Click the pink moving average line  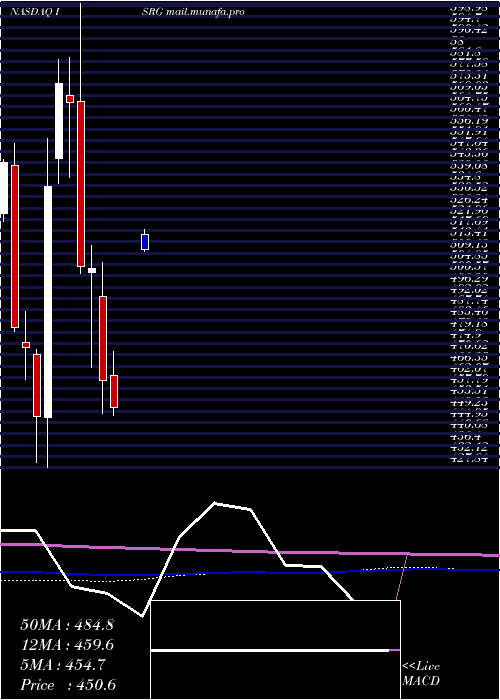(x=250, y=550)
